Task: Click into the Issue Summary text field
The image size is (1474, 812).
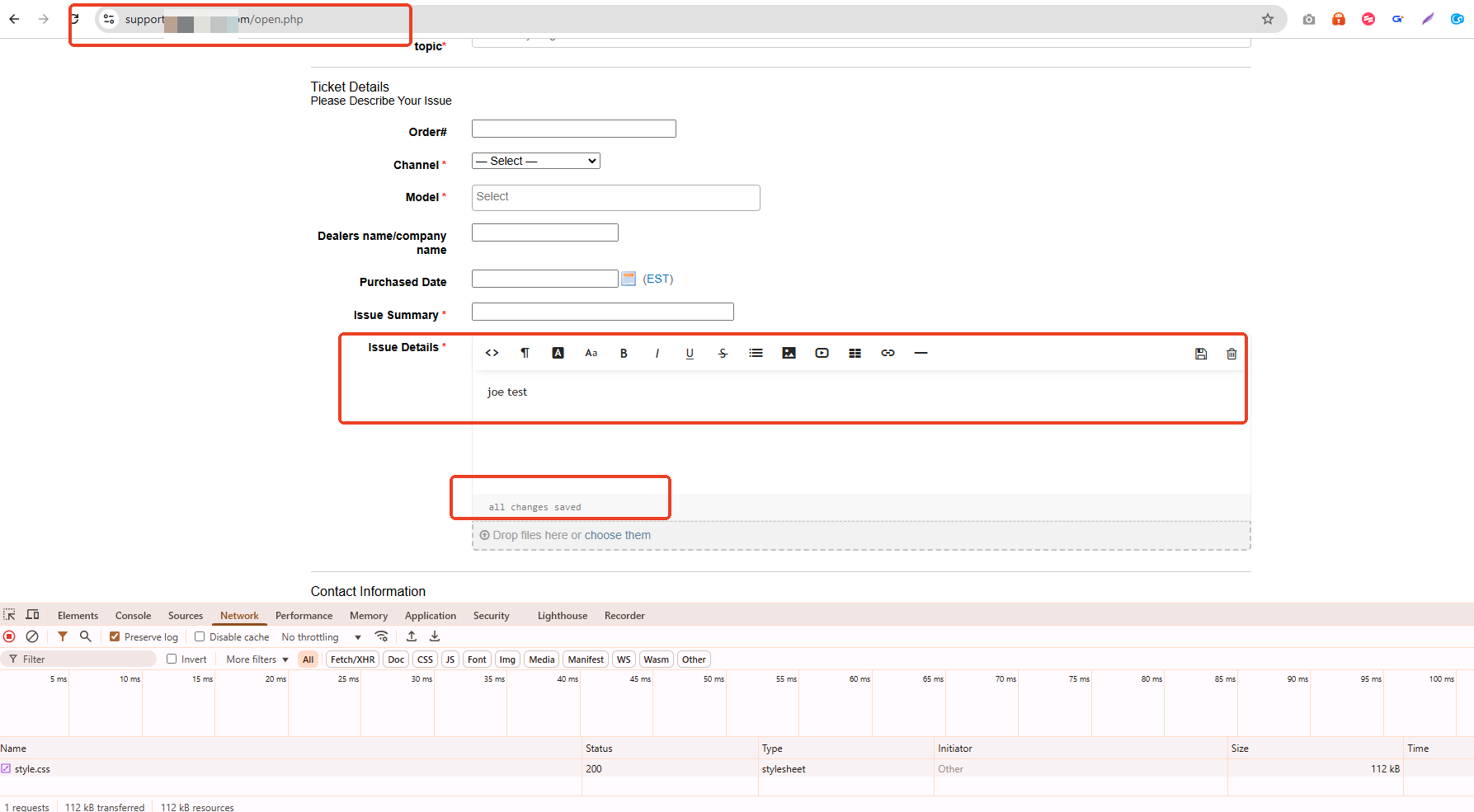Action: point(602,312)
